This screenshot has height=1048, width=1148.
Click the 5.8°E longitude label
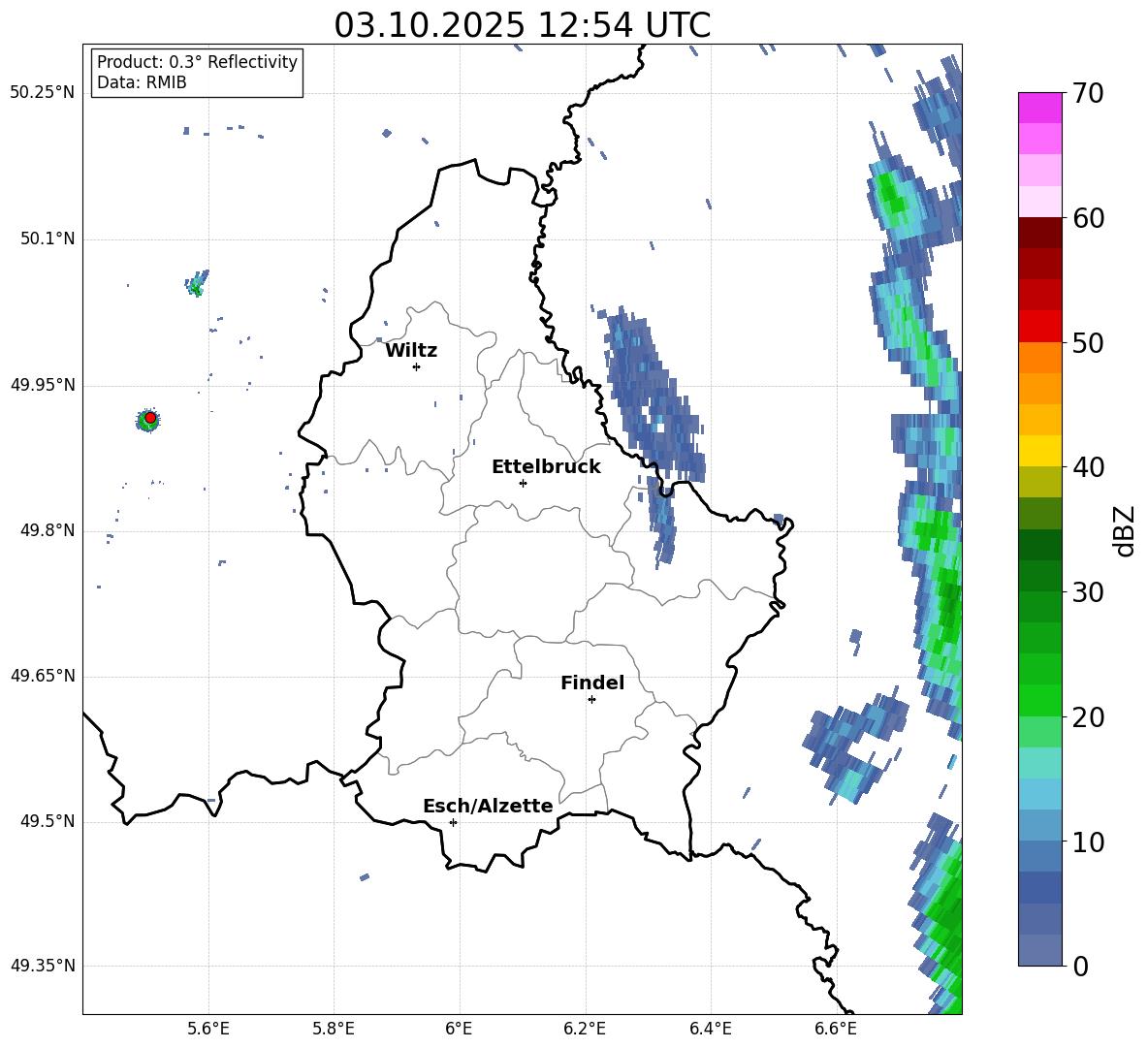(x=334, y=1030)
